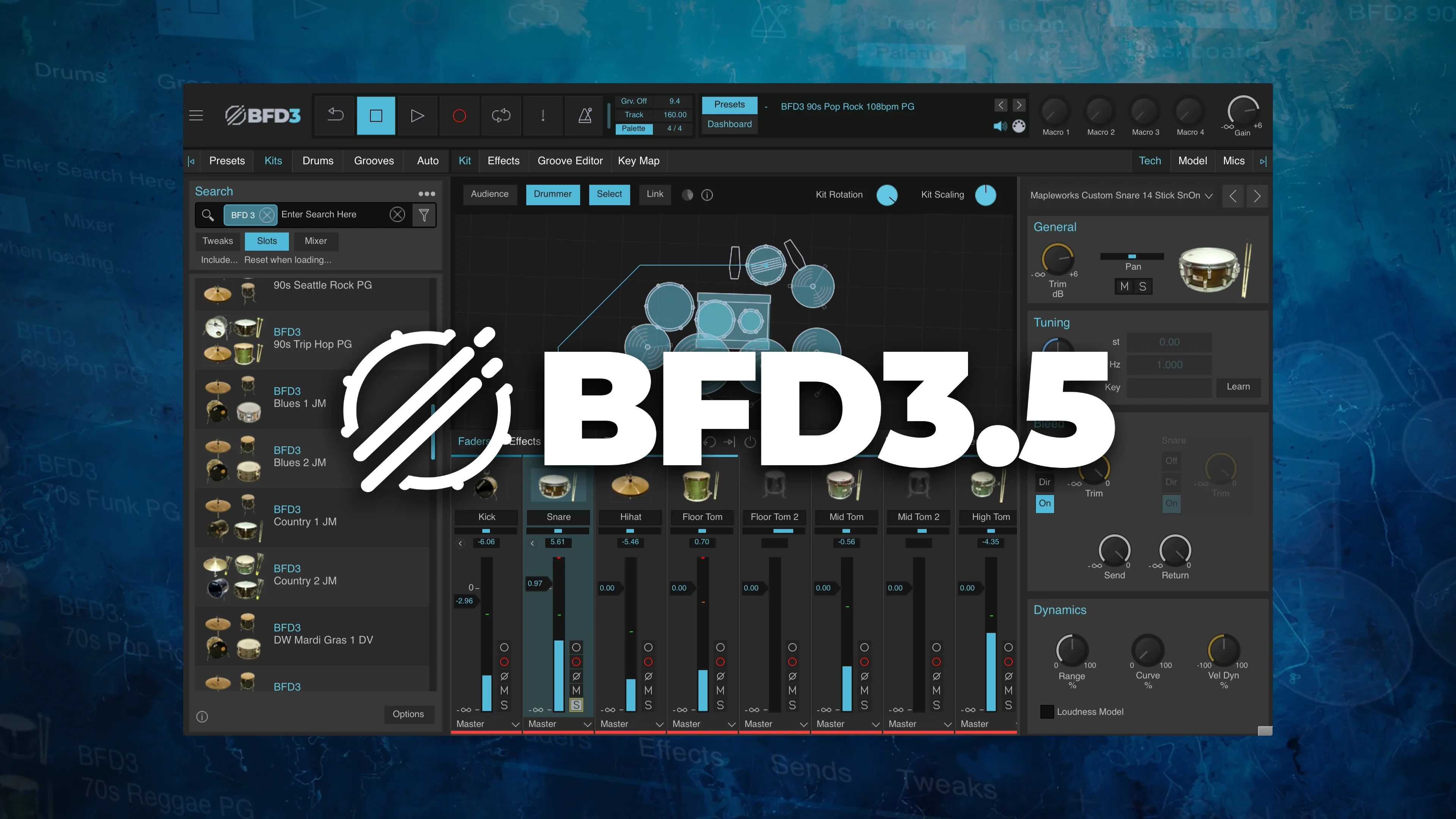Expand the Kick channel sub-mics arrow
This screenshot has width=1456, height=819.
[461, 543]
